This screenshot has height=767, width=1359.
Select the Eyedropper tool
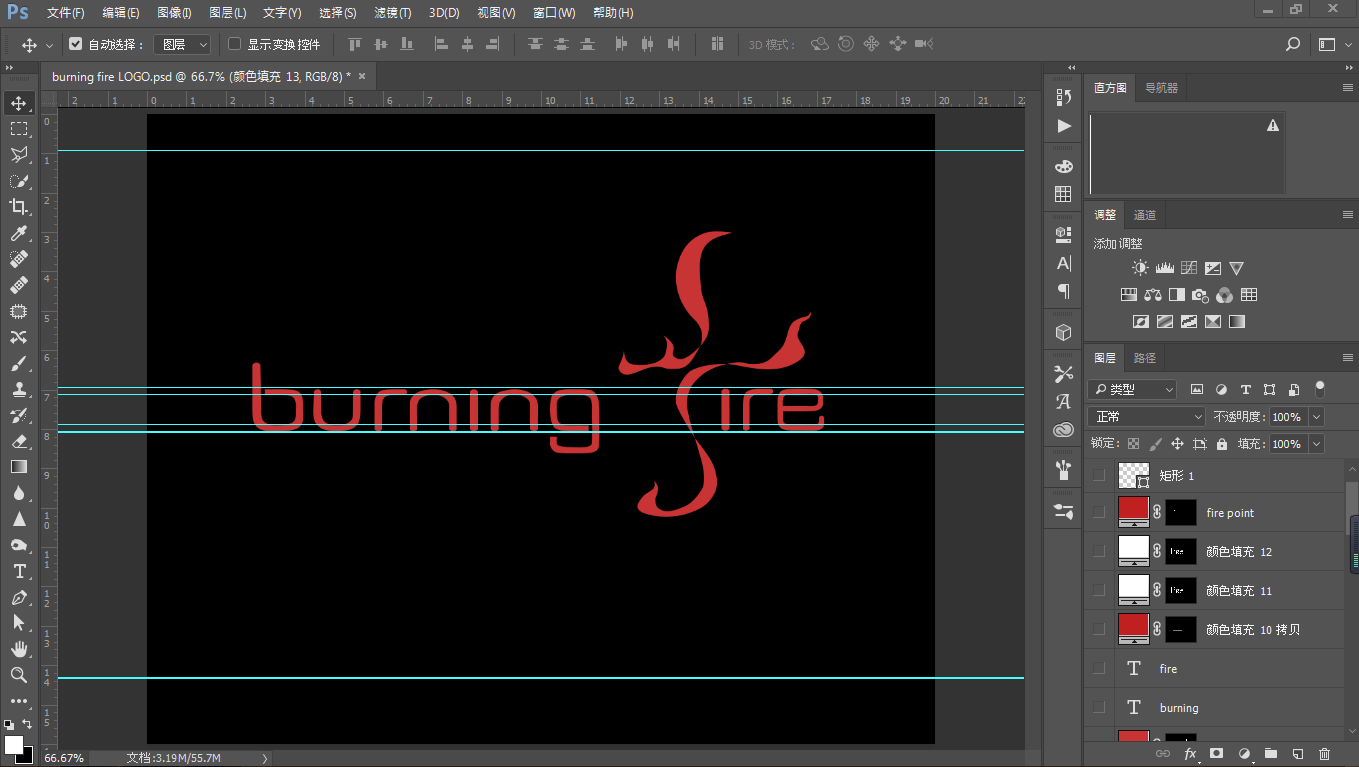pos(18,233)
